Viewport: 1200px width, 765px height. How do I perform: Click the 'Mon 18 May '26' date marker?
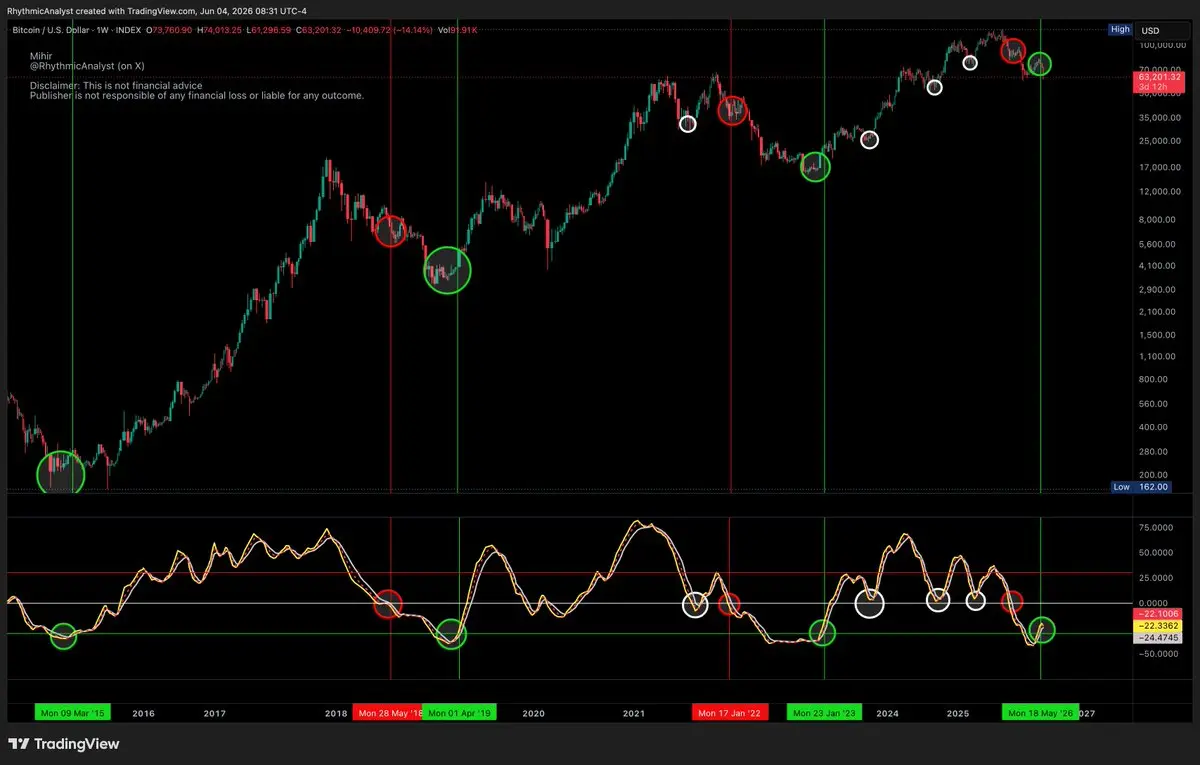pos(1041,713)
